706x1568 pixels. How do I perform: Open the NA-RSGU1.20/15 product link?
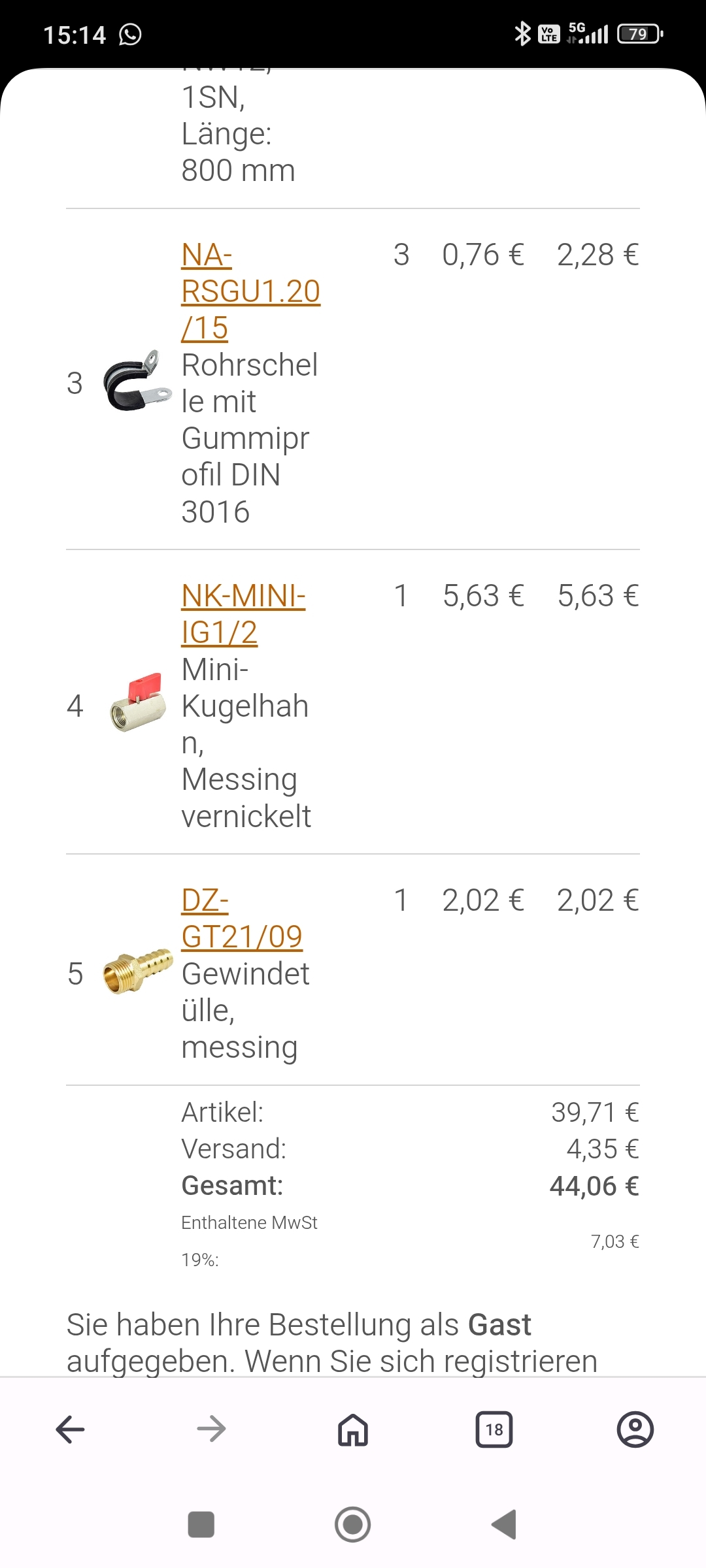(250, 291)
